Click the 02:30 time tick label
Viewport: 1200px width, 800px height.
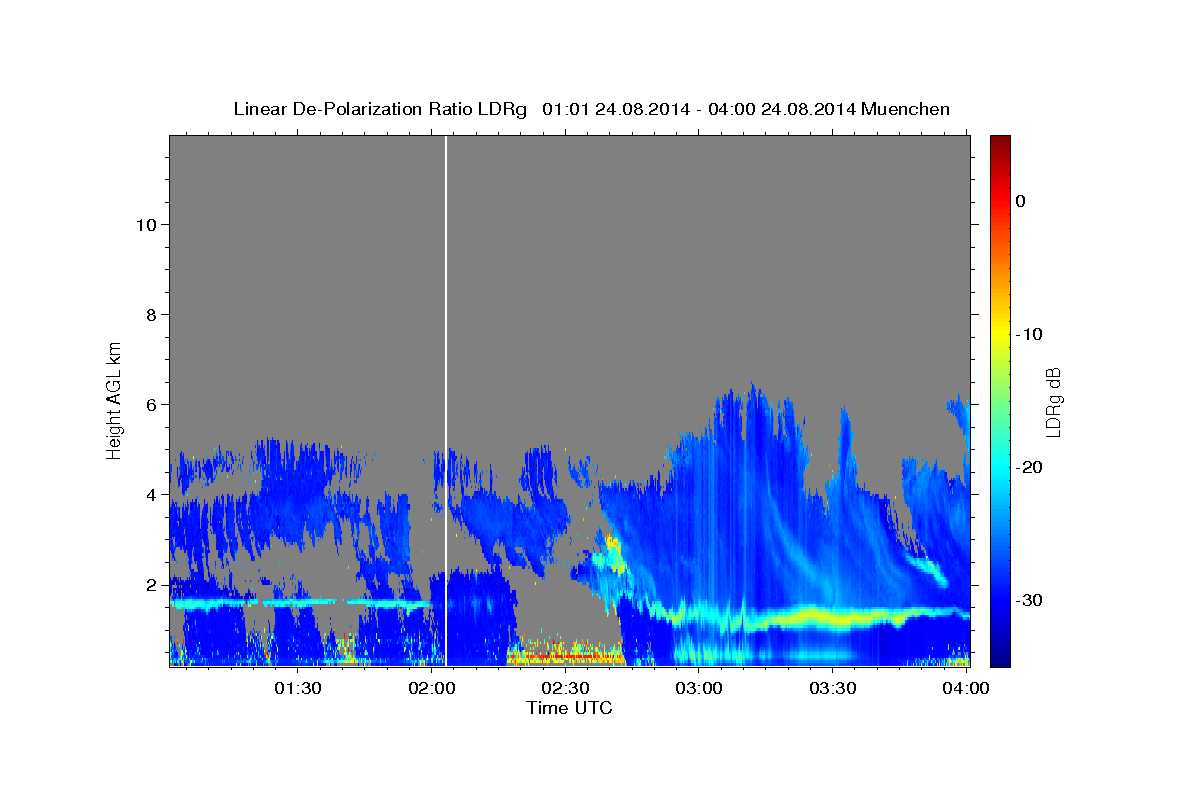coord(565,688)
